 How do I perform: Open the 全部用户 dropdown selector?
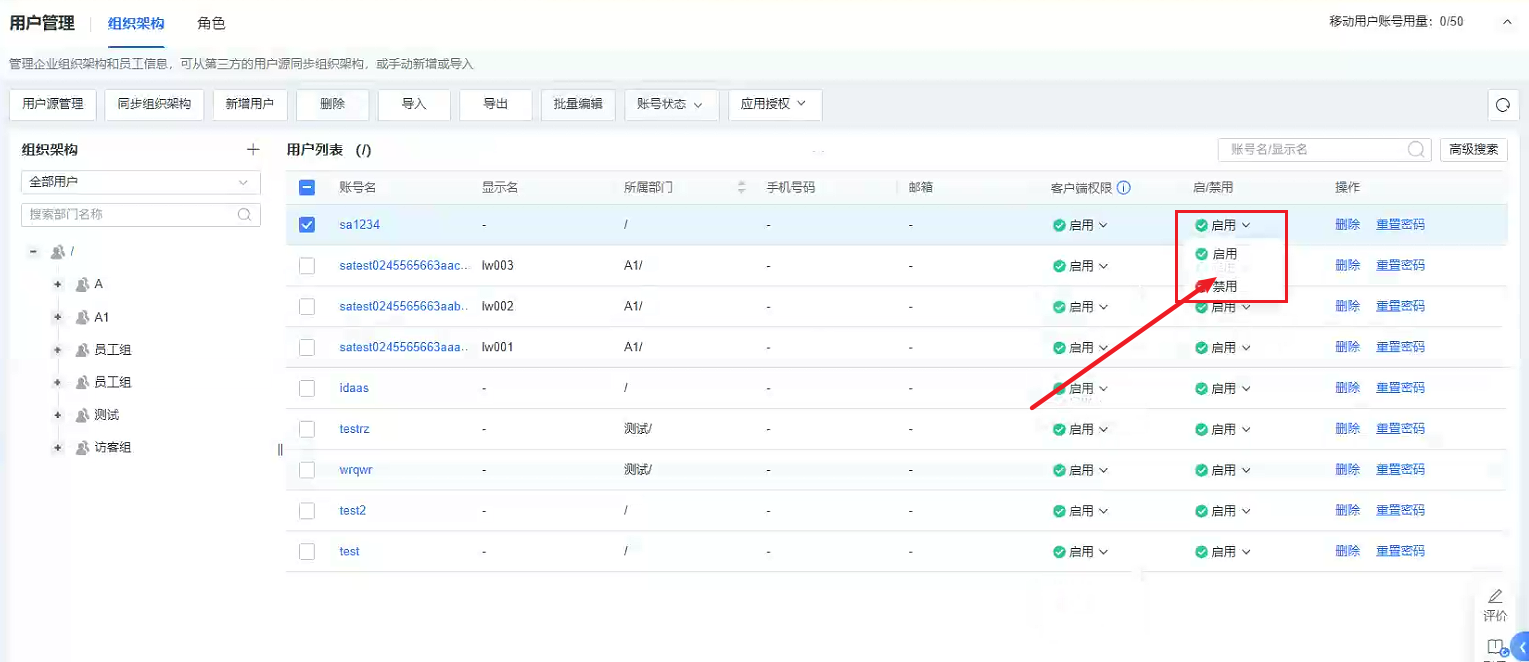141,182
